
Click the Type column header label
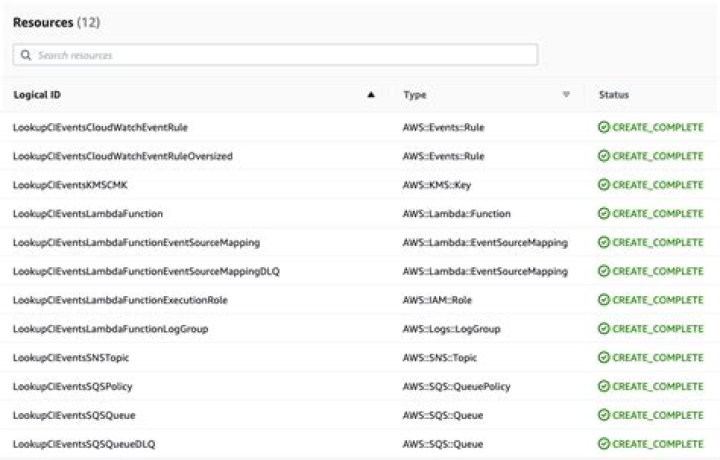click(x=415, y=95)
